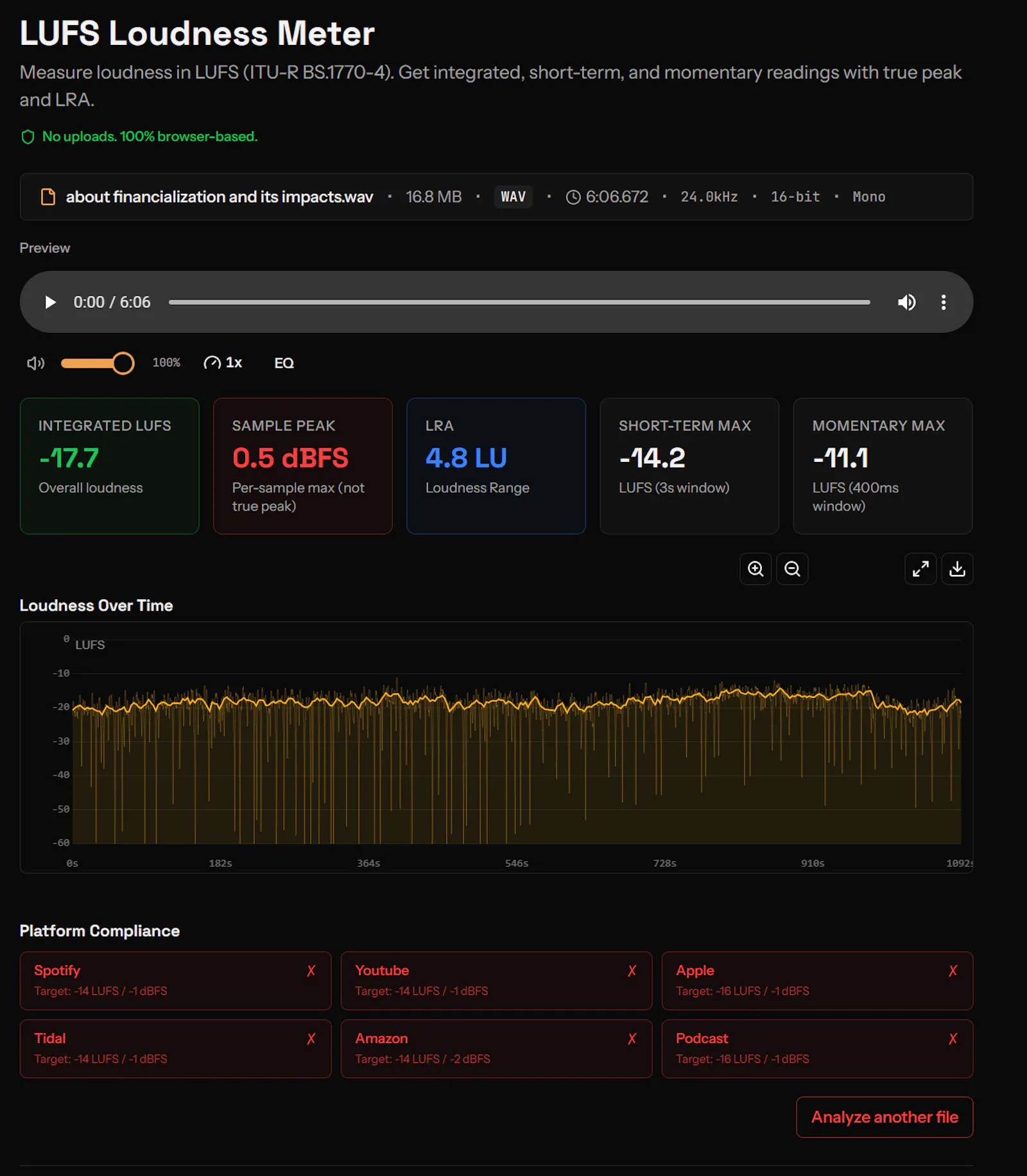
Task: Click the 16.8 MB file size
Action: tap(433, 197)
